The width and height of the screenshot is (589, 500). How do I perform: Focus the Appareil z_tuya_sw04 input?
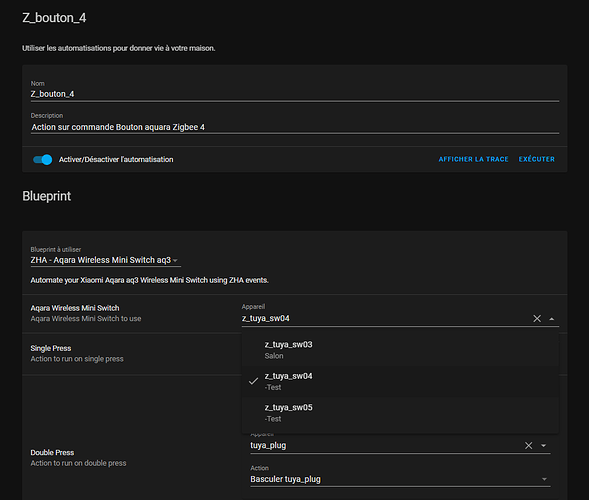[x=385, y=319]
